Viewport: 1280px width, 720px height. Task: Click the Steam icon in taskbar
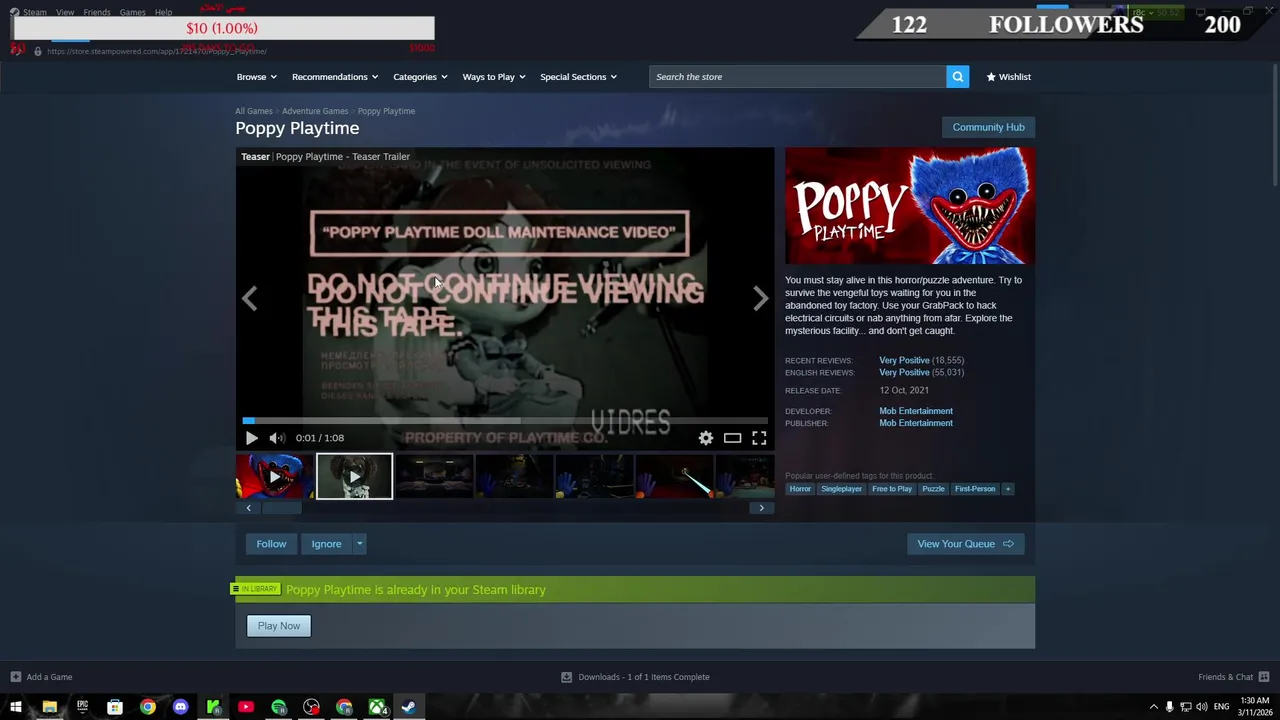coord(409,707)
